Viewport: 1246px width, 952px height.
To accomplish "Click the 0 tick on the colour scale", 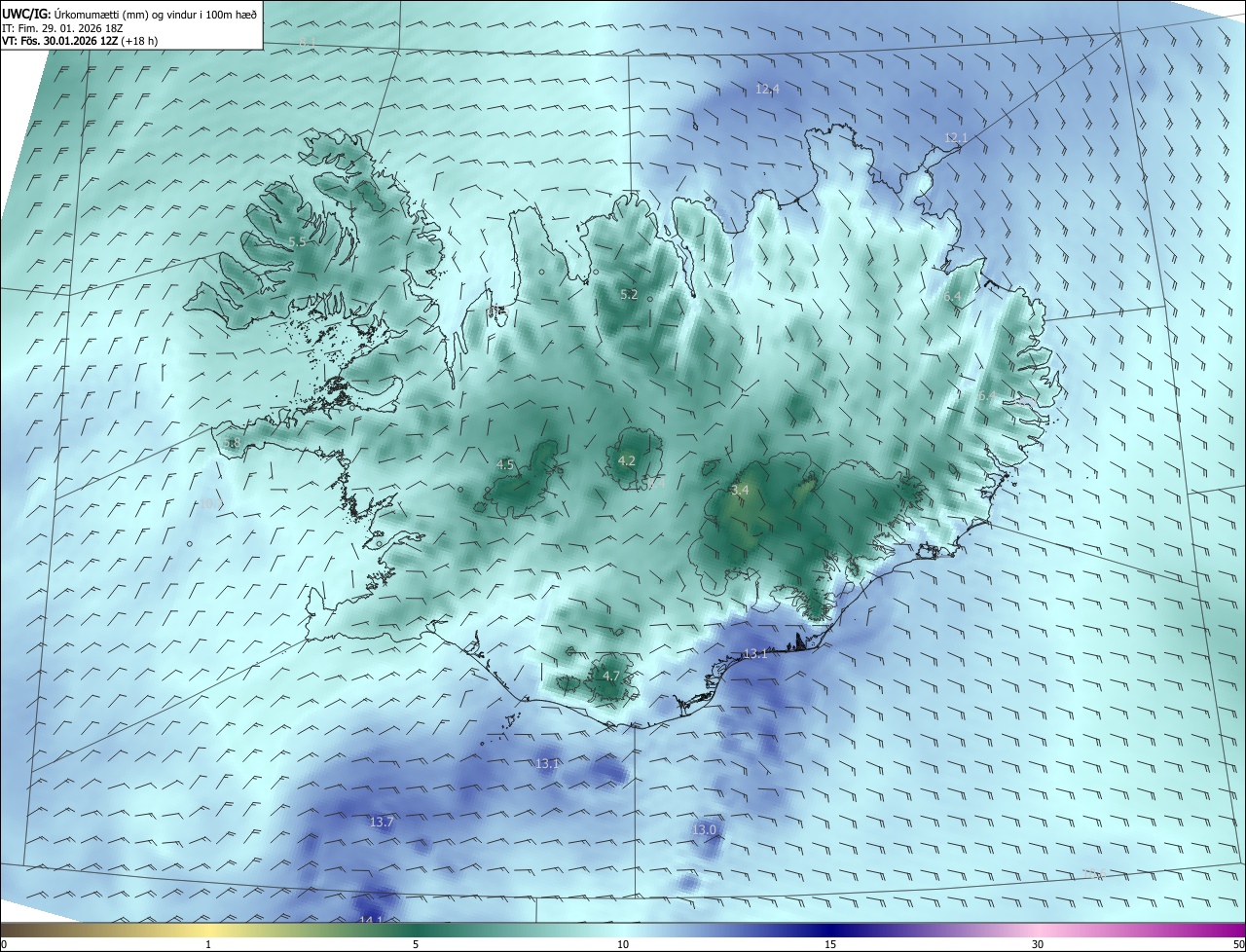I will pos(4,945).
